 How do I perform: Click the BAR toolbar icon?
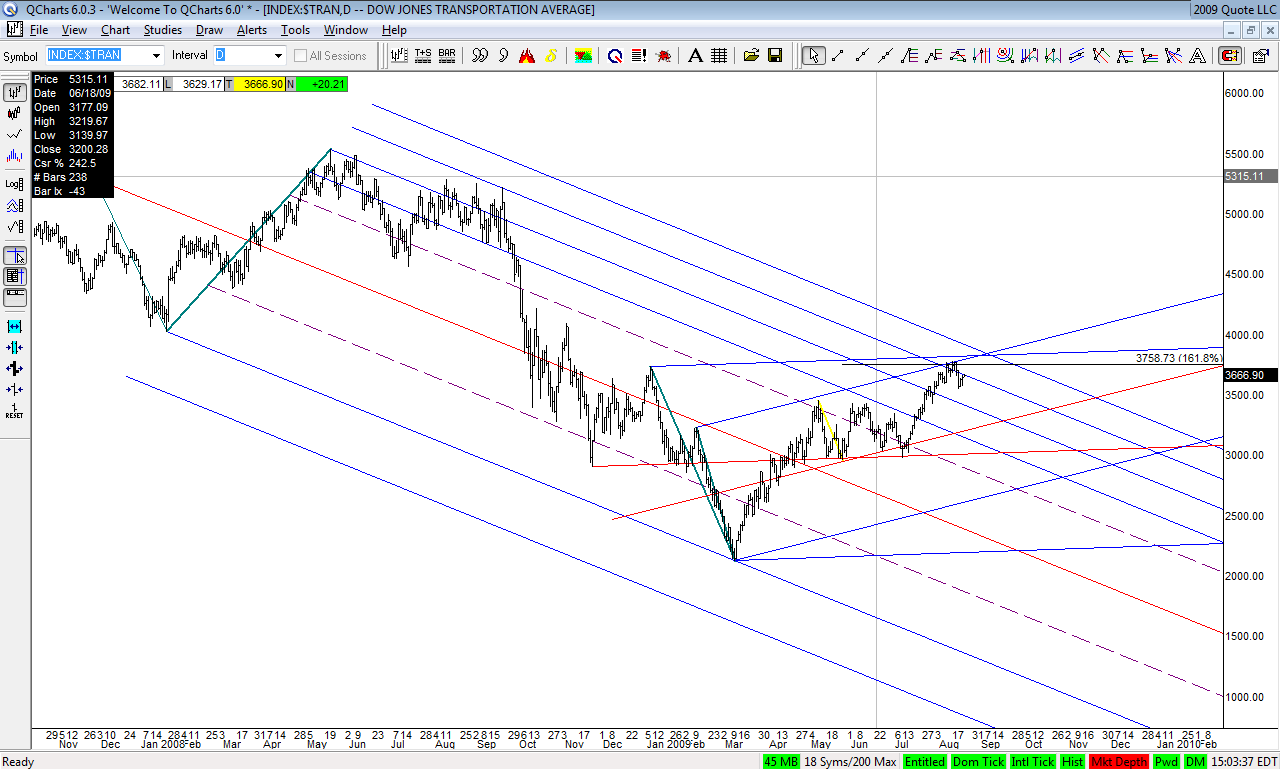click(x=447, y=56)
